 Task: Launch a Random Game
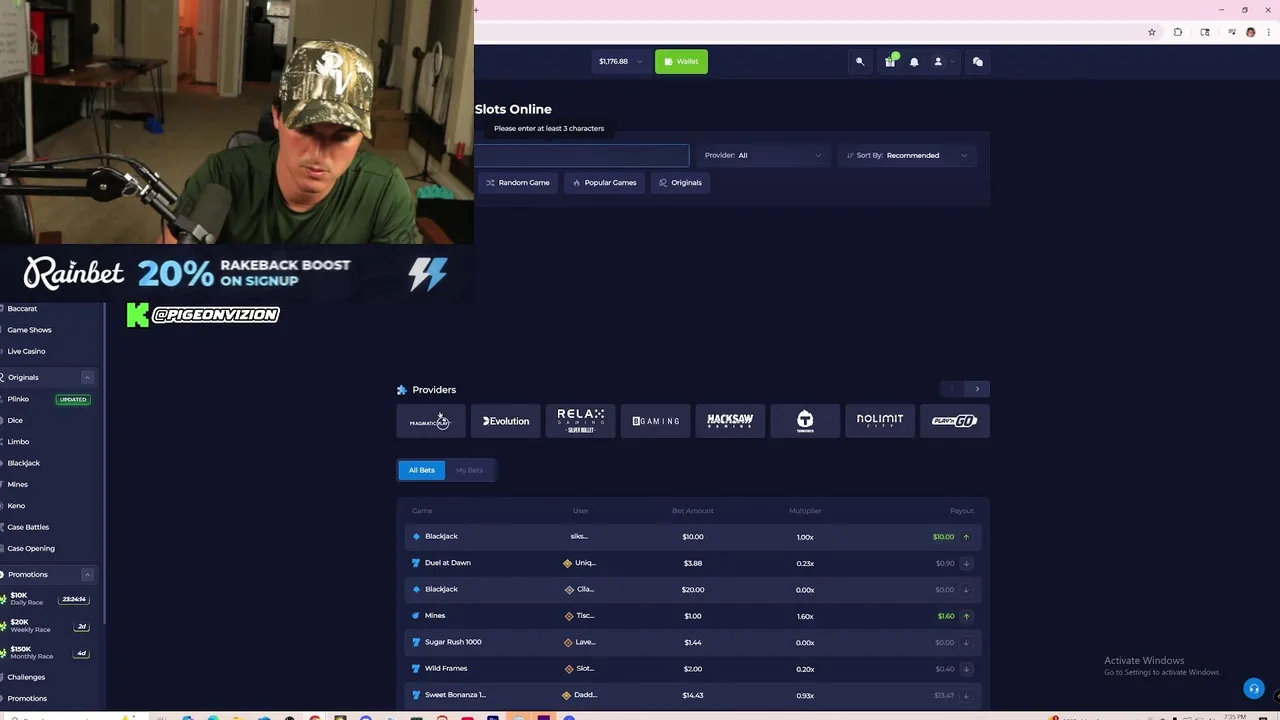(x=517, y=183)
